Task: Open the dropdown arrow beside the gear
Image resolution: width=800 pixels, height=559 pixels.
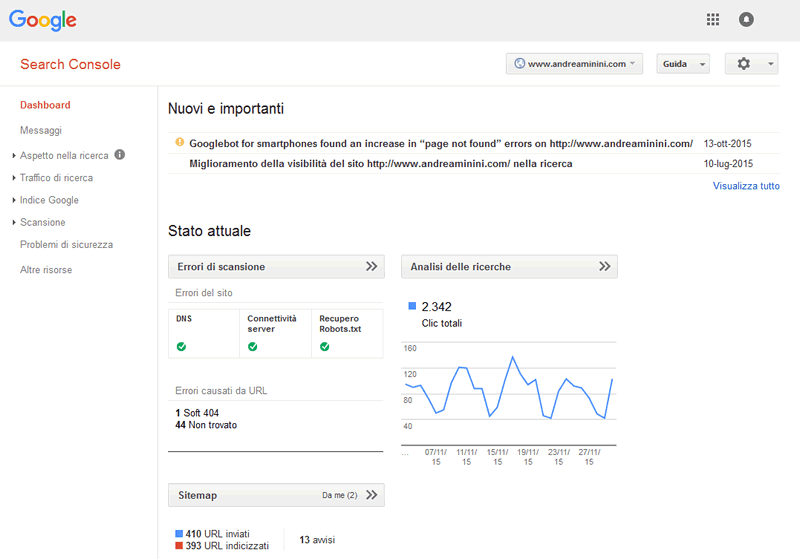Action: (770, 64)
